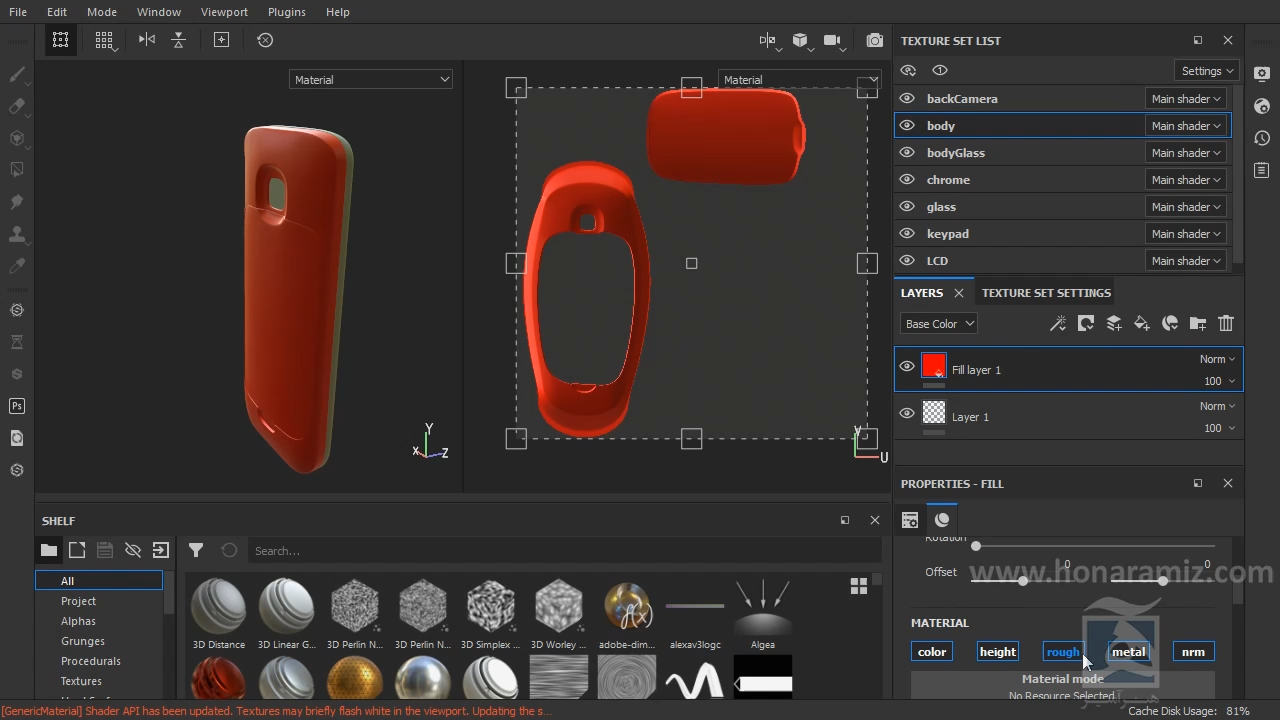The height and width of the screenshot is (720, 1280).
Task: Switch shelf to grid view icon
Action: point(859,586)
